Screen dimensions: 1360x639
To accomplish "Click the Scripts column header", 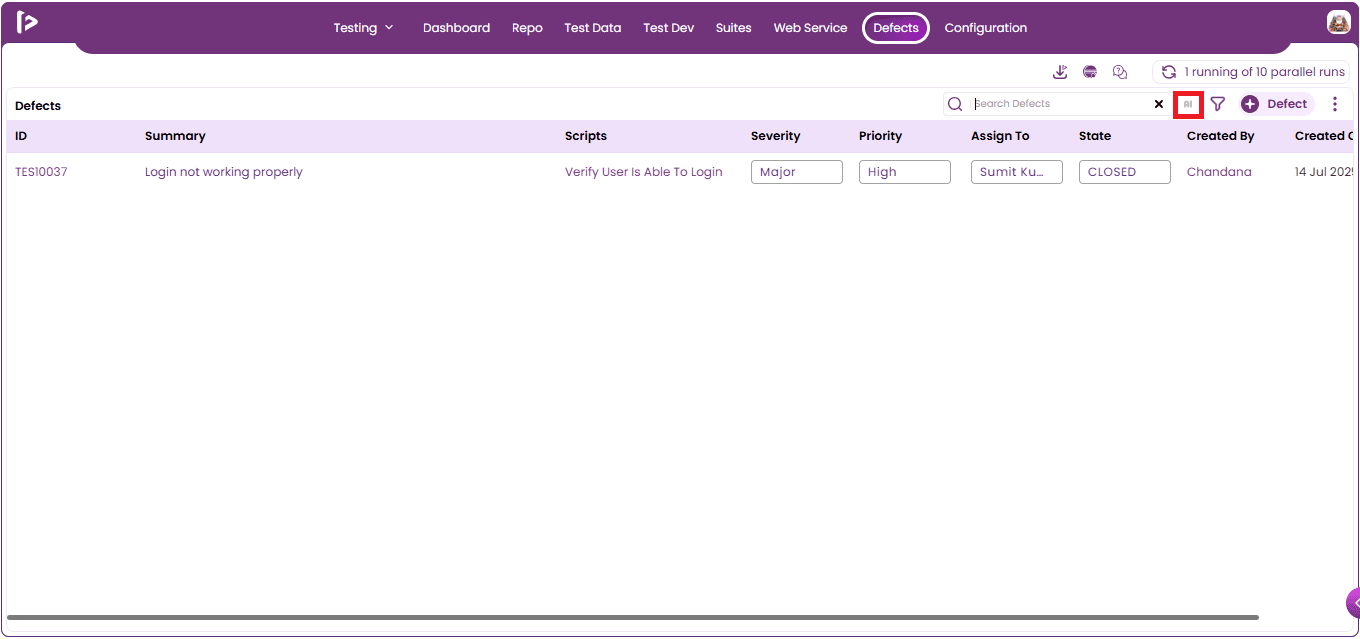I will (x=586, y=136).
